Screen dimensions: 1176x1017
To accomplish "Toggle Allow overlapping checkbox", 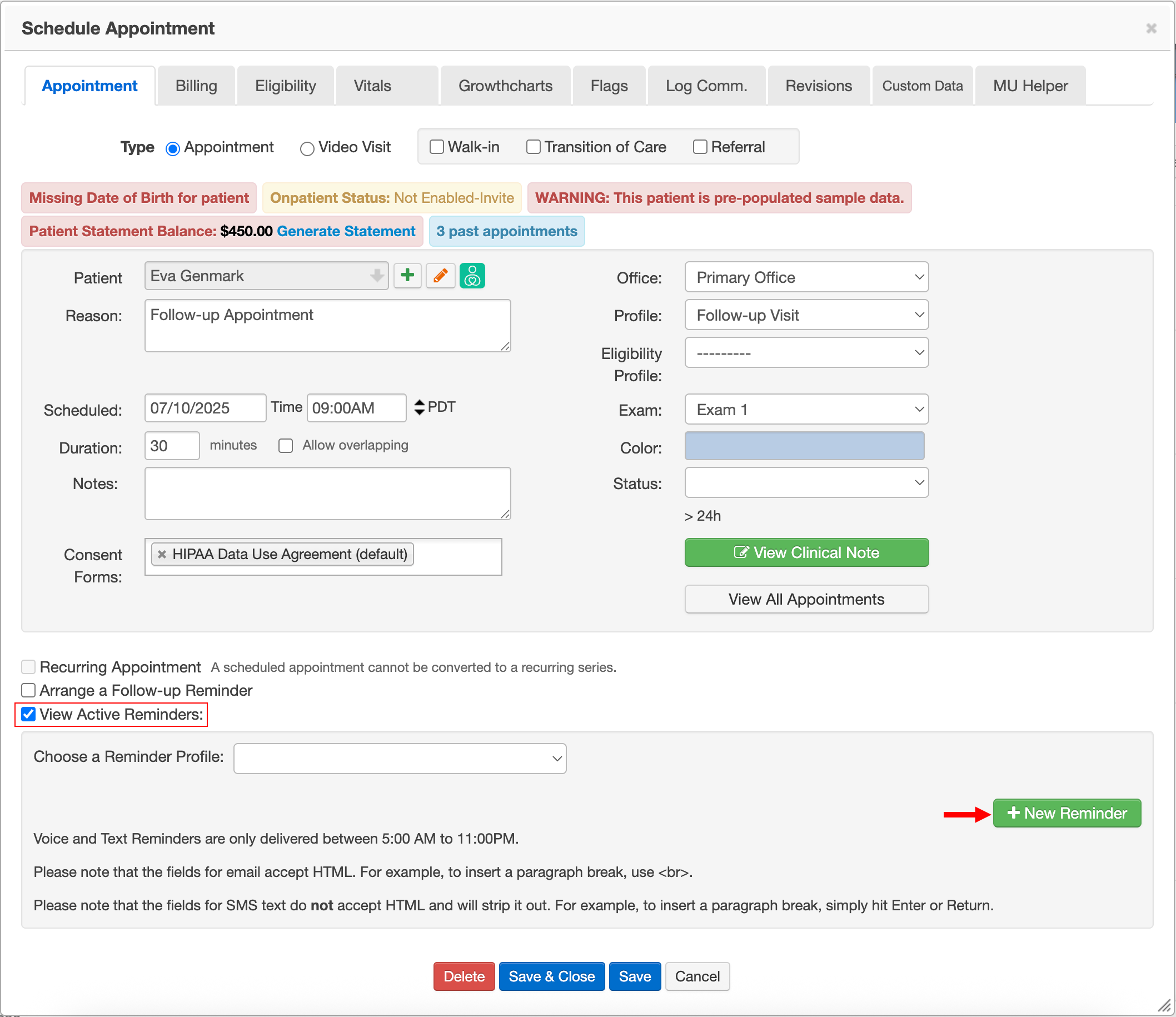I will pos(286,446).
